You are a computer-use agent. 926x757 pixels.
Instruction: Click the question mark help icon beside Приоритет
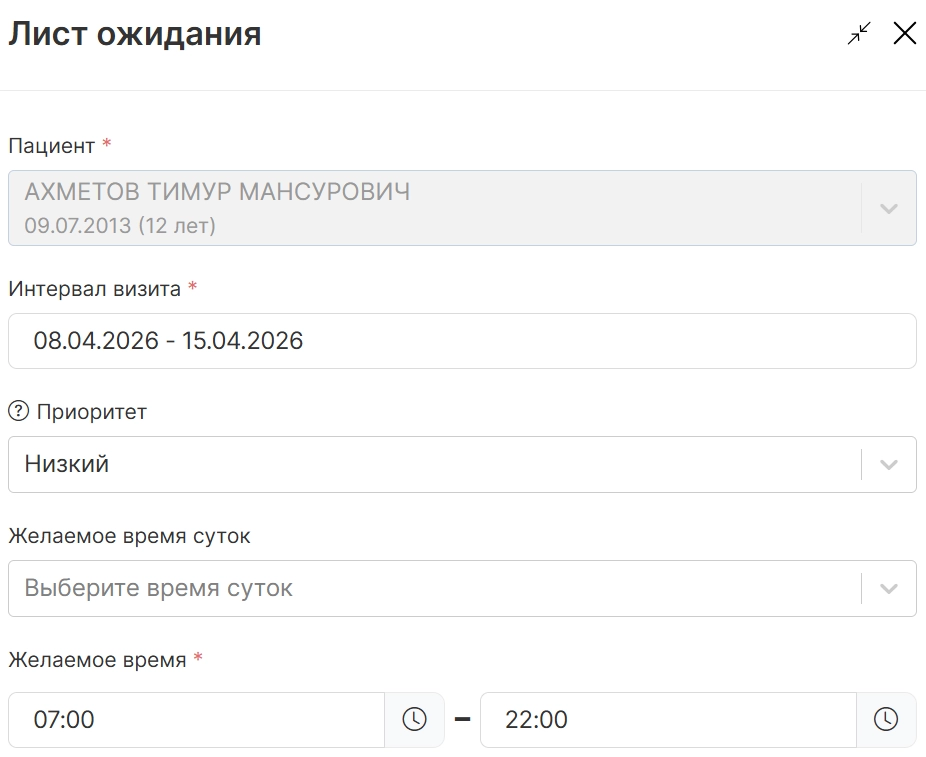(x=18, y=411)
